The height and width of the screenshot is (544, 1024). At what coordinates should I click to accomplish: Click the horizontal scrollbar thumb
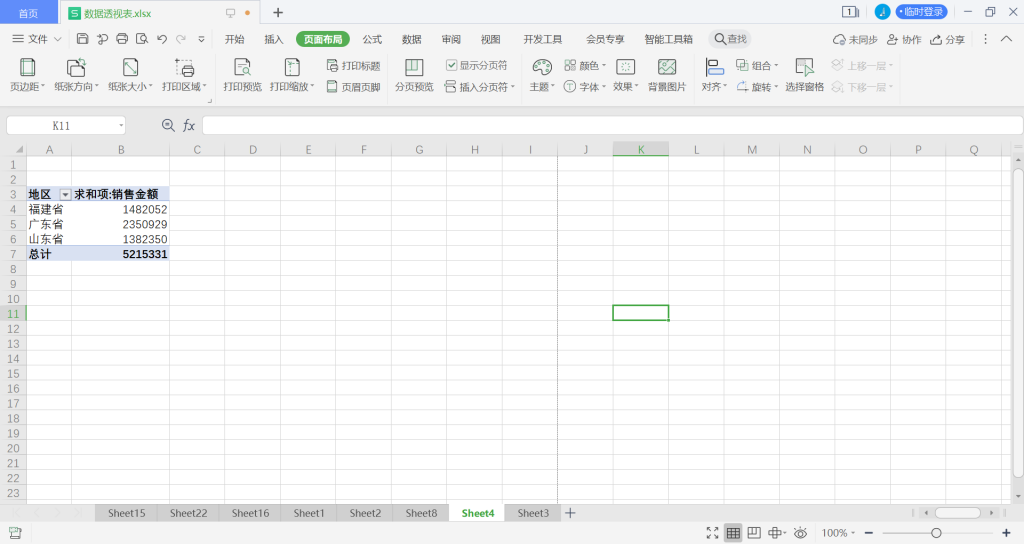point(958,513)
